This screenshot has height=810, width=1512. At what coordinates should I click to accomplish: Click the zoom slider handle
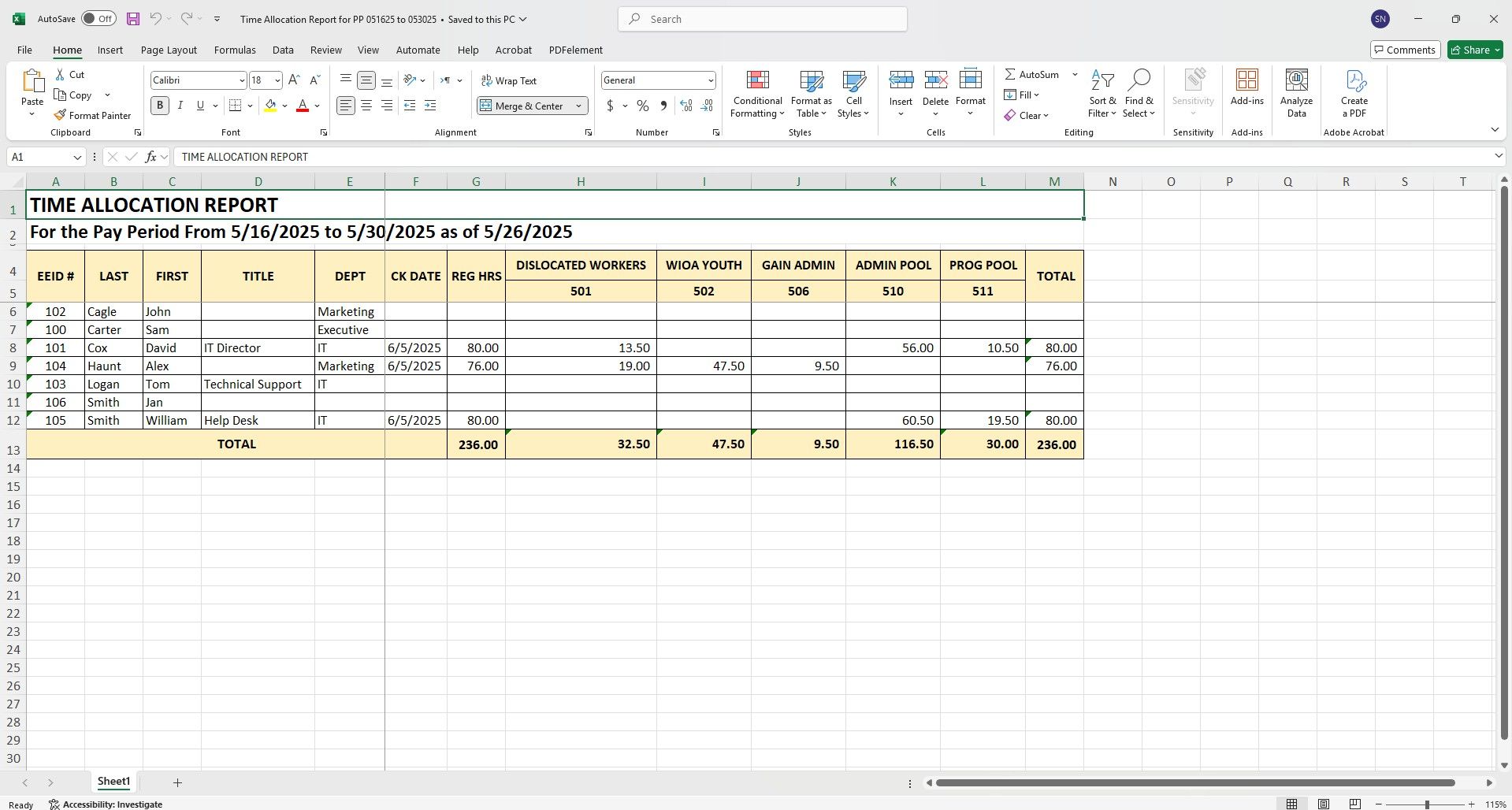1426,804
